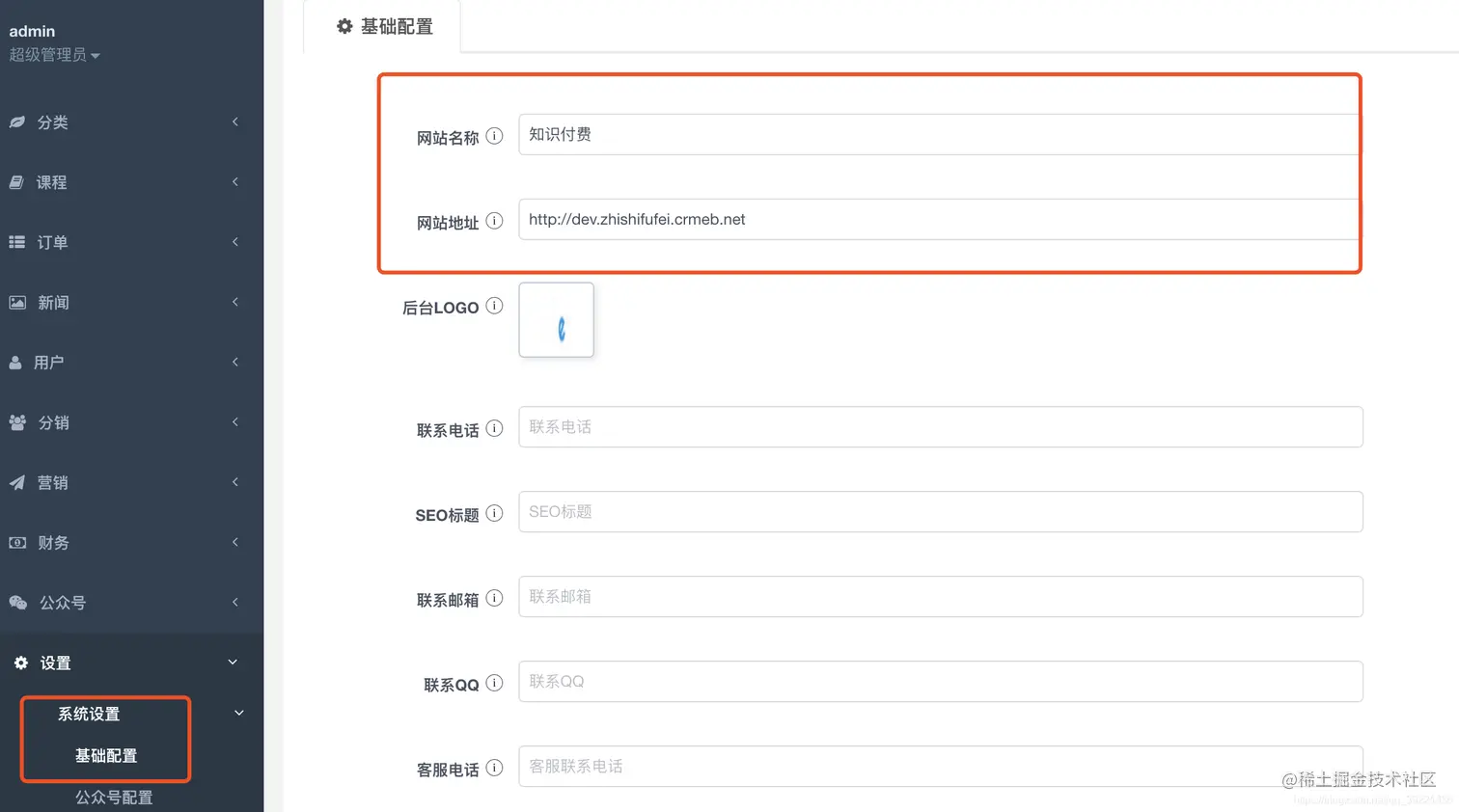Expand the 分销 menu chevron
This screenshot has width=1459, height=812.
pyautogui.click(x=234, y=421)
